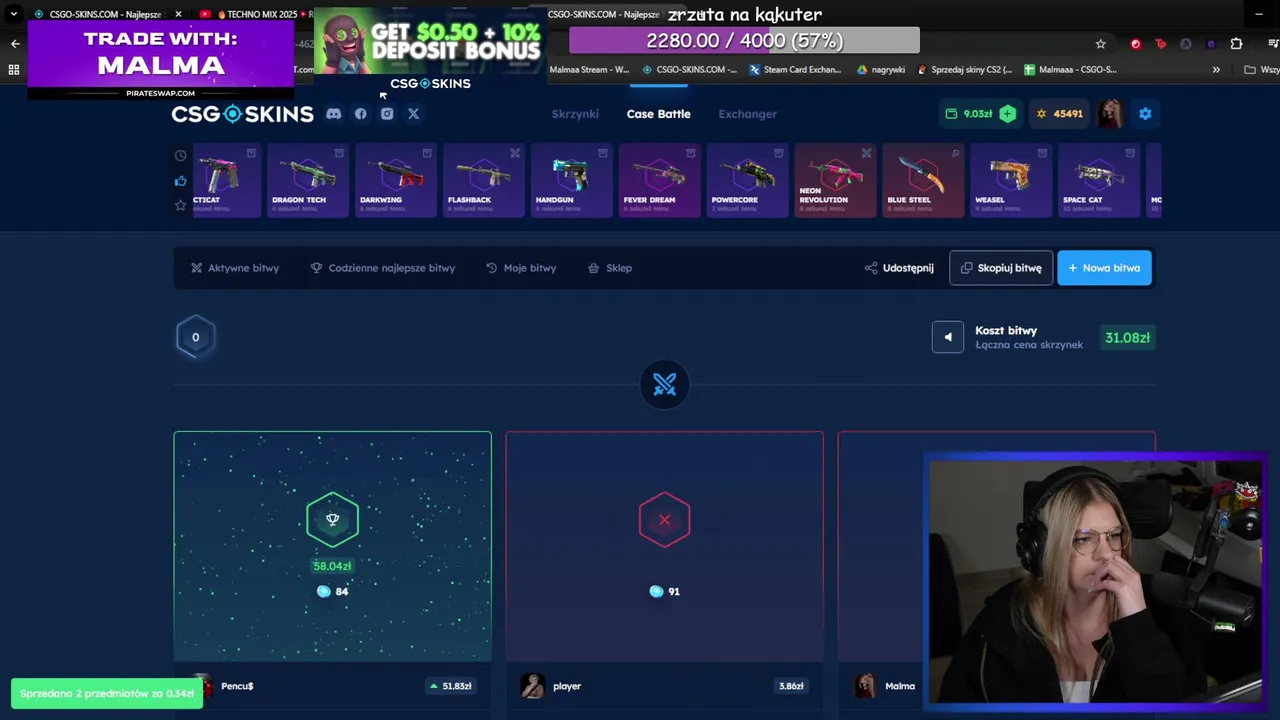Open the browser extensions puzzle icon
The image size is (1280, 720).
point(1236,44)
